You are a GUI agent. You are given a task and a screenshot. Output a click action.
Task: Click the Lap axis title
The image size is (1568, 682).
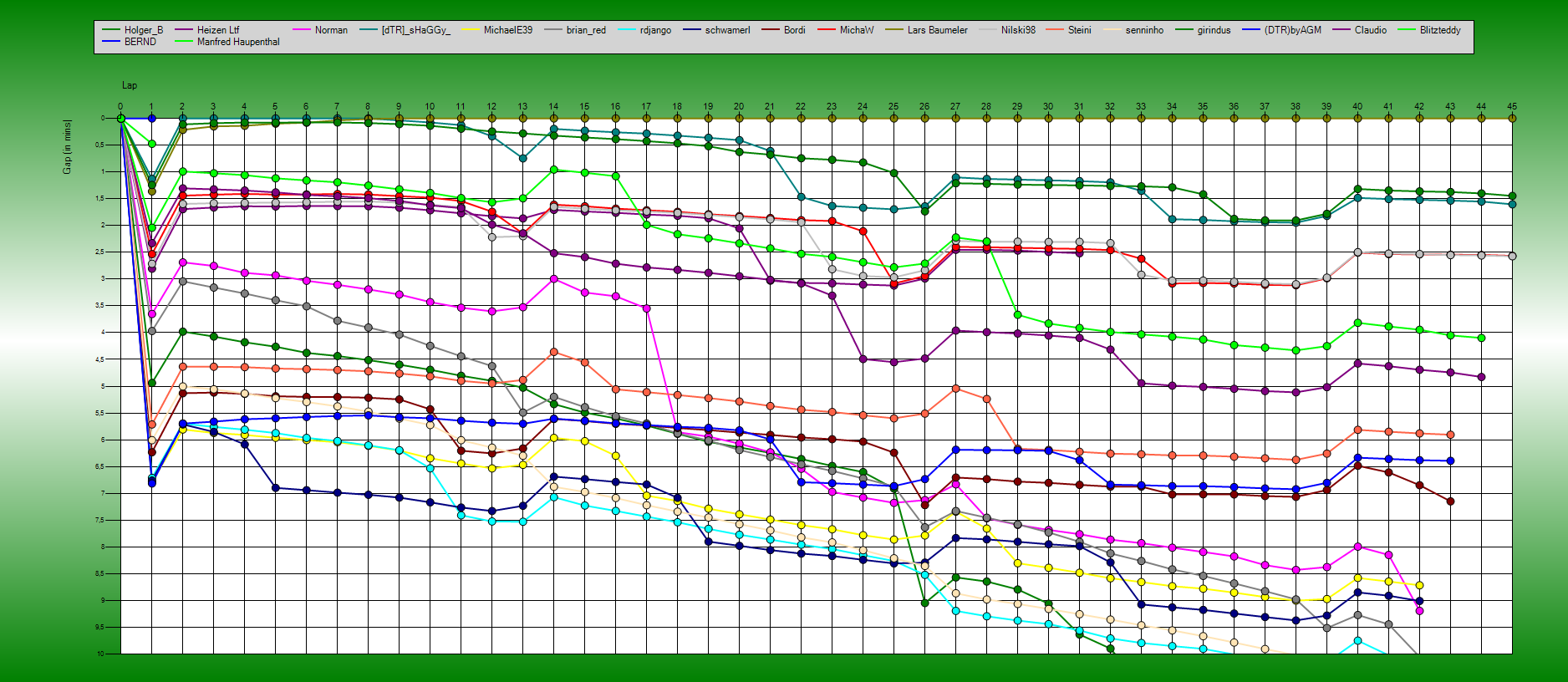tap(130, 85)
